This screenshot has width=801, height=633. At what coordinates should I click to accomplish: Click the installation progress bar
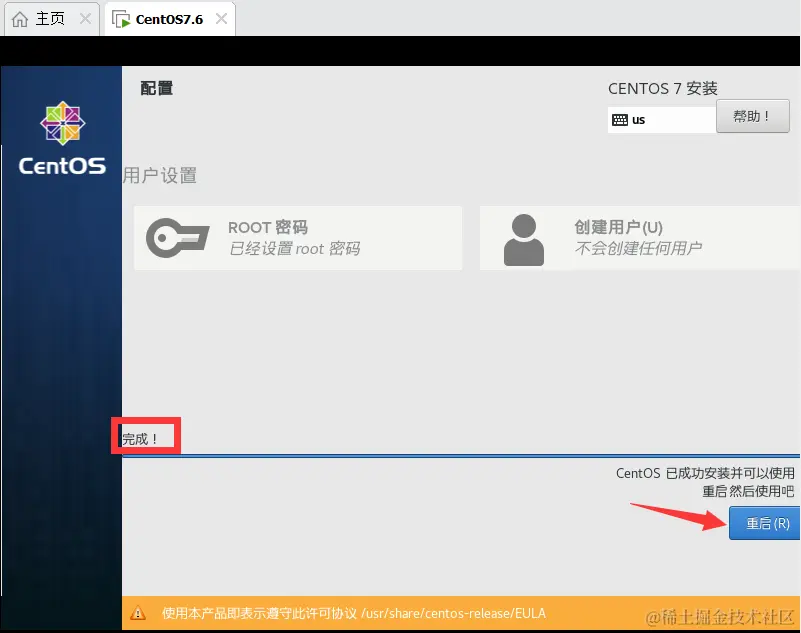pyautogui.click(x=461, y=456)
